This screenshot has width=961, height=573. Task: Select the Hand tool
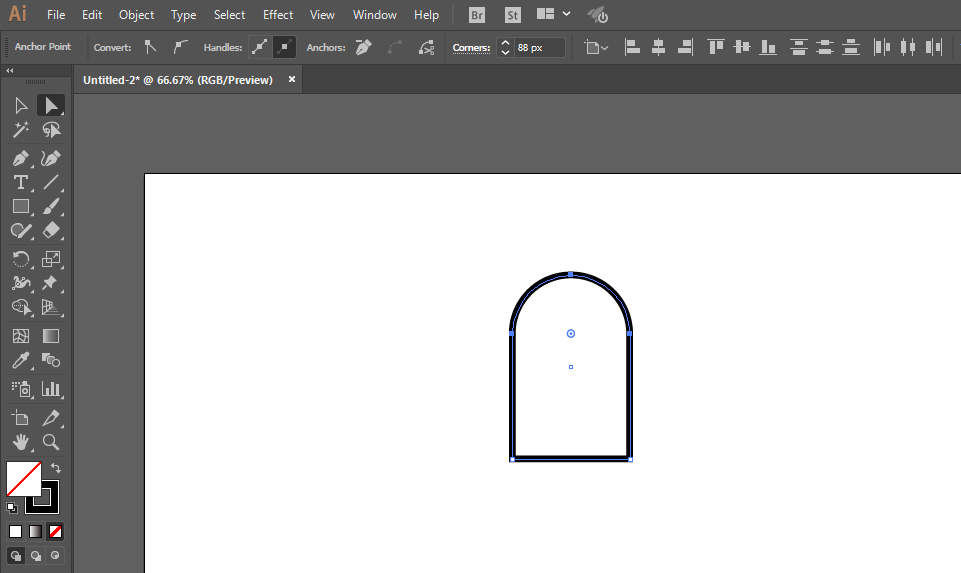pos(21,442)
